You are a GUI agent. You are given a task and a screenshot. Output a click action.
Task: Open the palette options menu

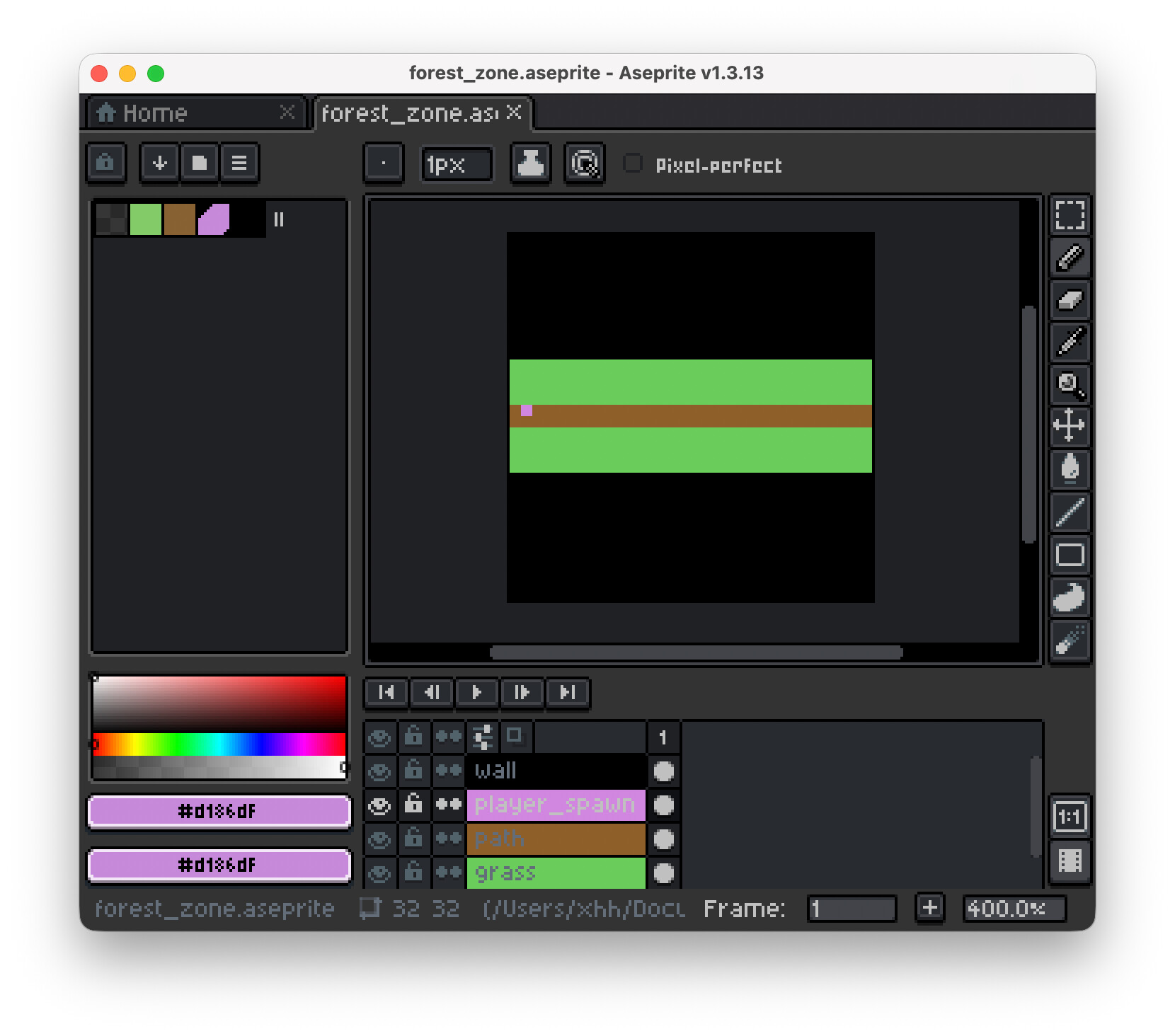point(239,163)
